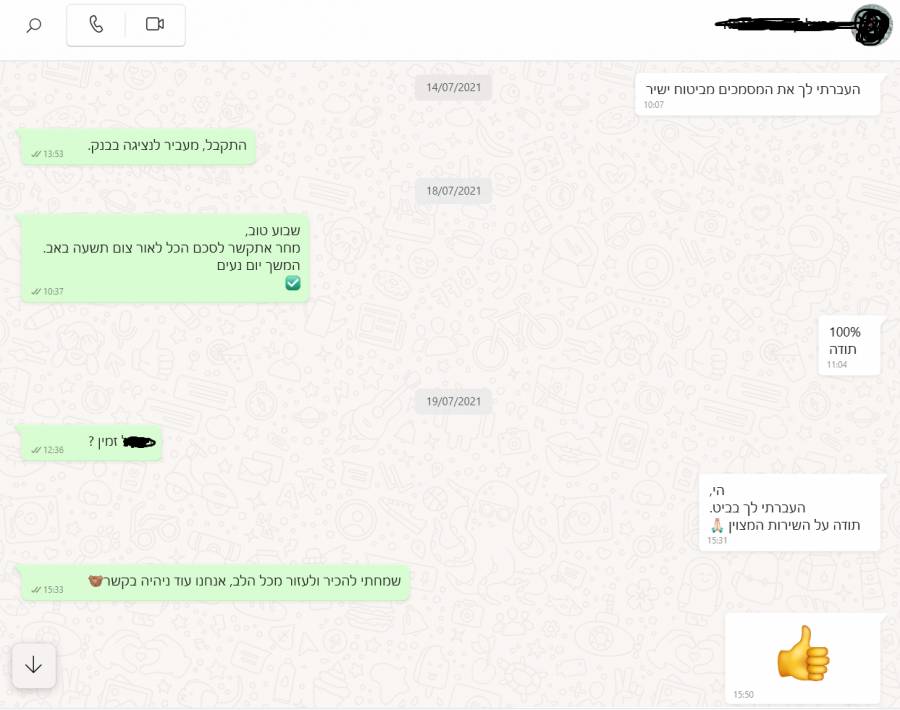Click the שבוע טוב message bubble
This screenshot has height=710, width=900.
tap(165, 258)
